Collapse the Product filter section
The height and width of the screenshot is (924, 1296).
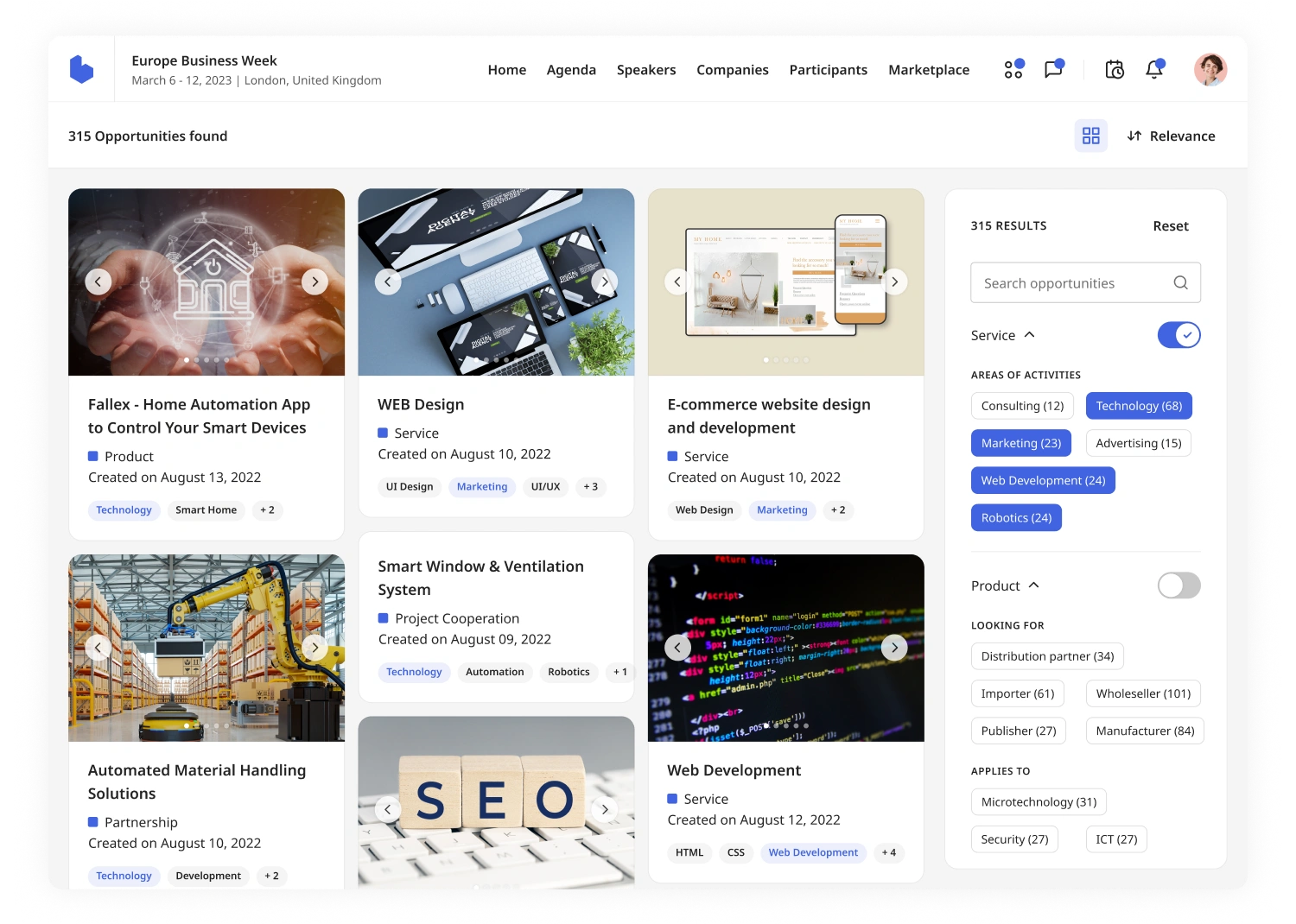1033,585
